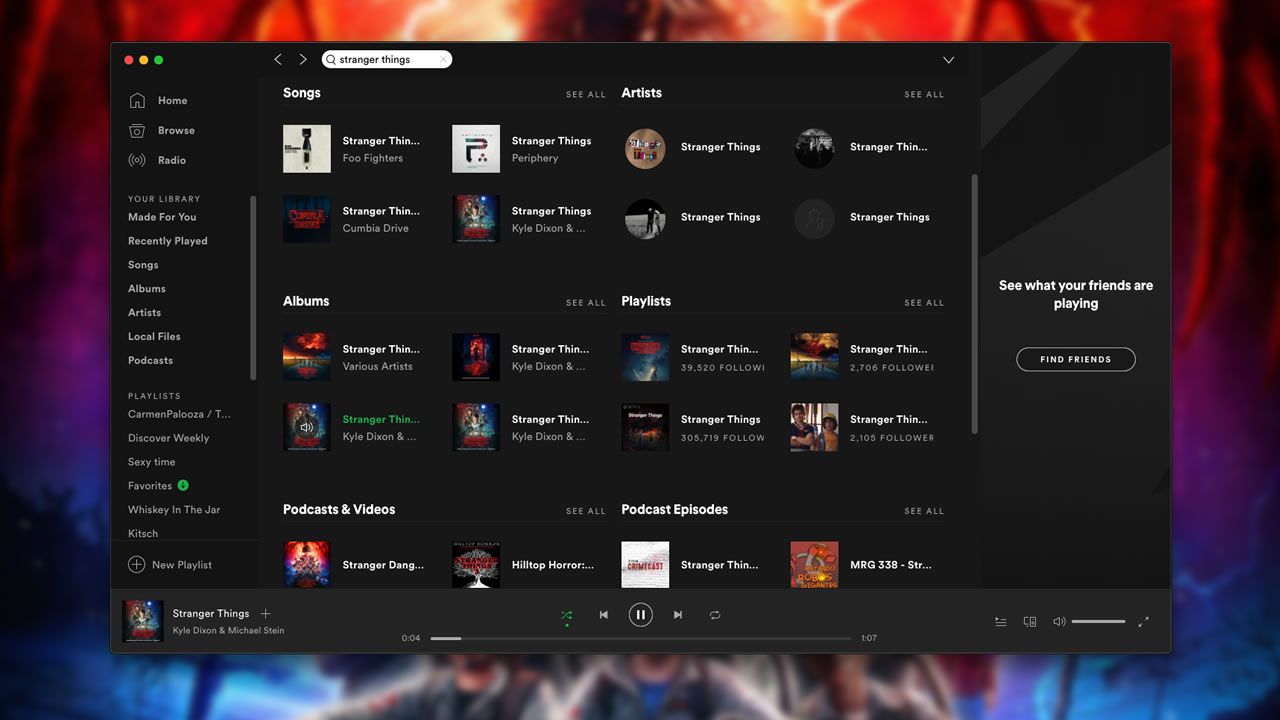Click the song progress bar
Image resolution: width=1280 pixels, height=720 pixels.
[x=641, y=638]
